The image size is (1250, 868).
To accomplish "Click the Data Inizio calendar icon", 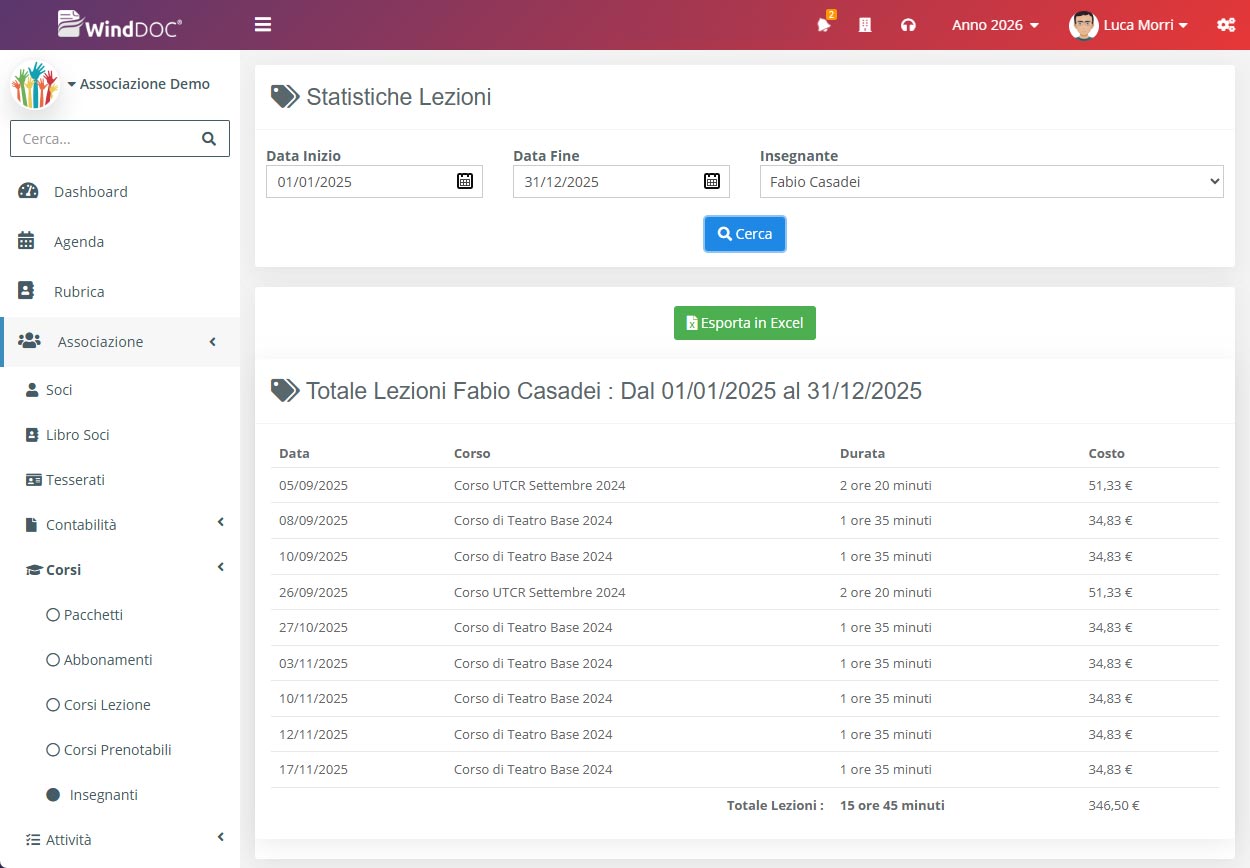I will [x=465, y=181].
